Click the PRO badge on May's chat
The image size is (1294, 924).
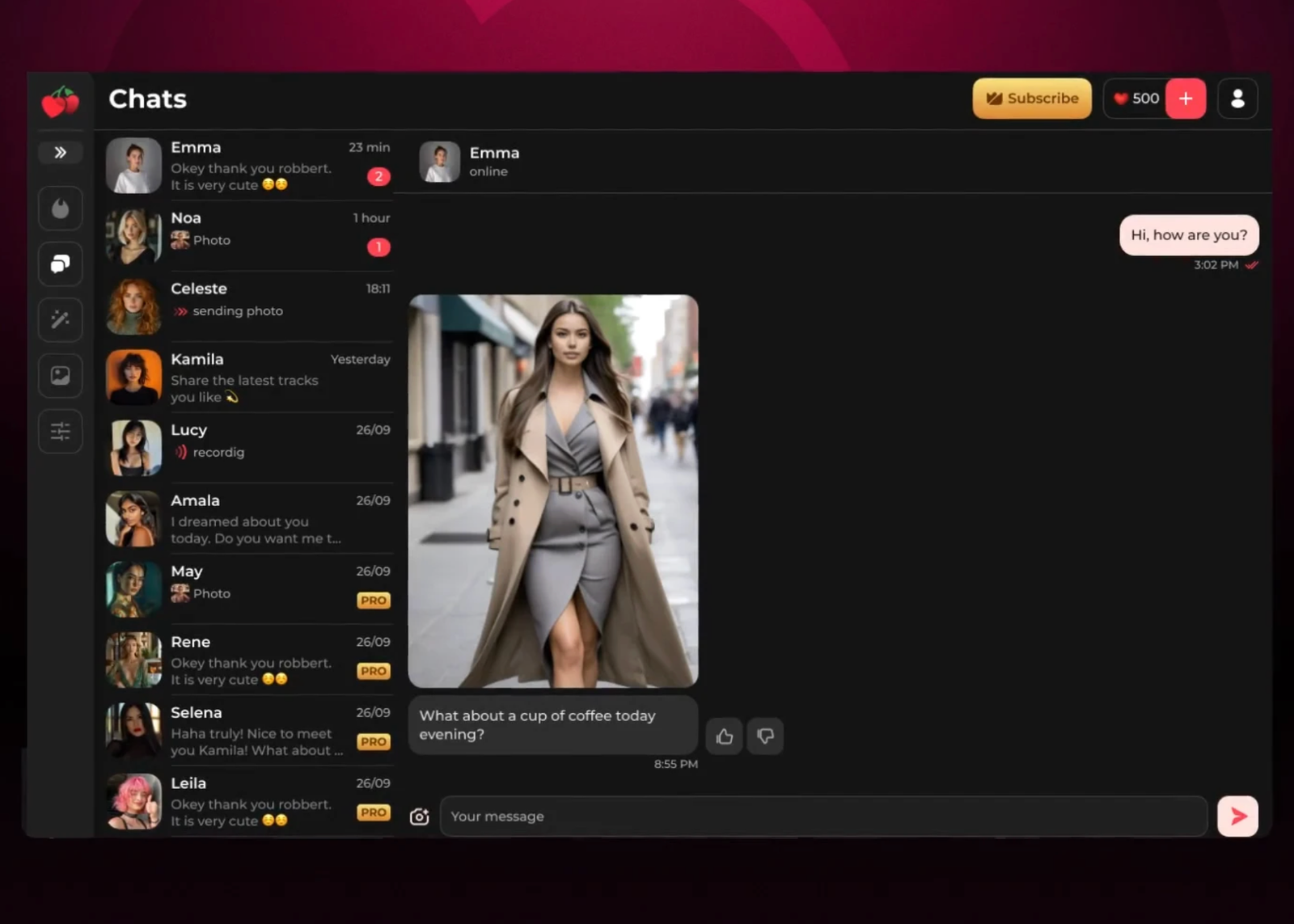coord(373,600)
